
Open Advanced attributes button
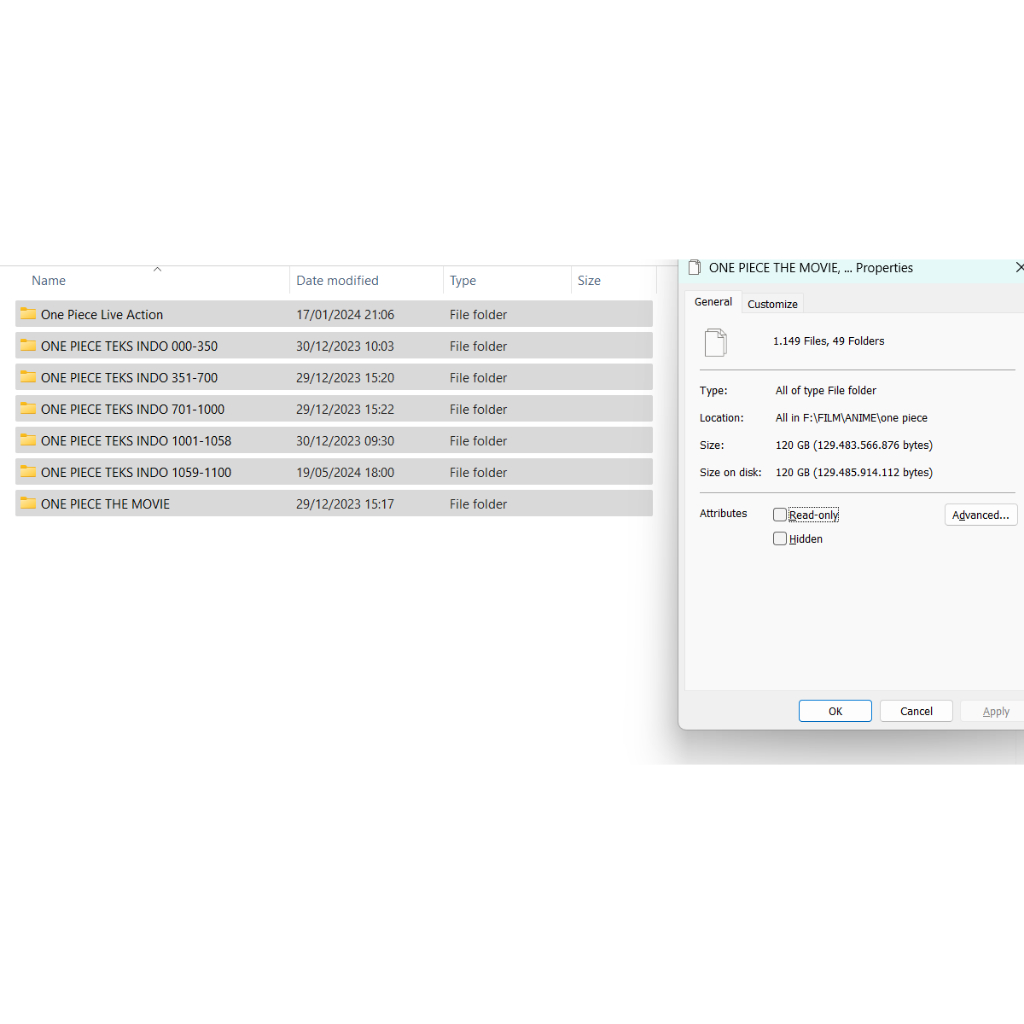(x=980, y=515)
